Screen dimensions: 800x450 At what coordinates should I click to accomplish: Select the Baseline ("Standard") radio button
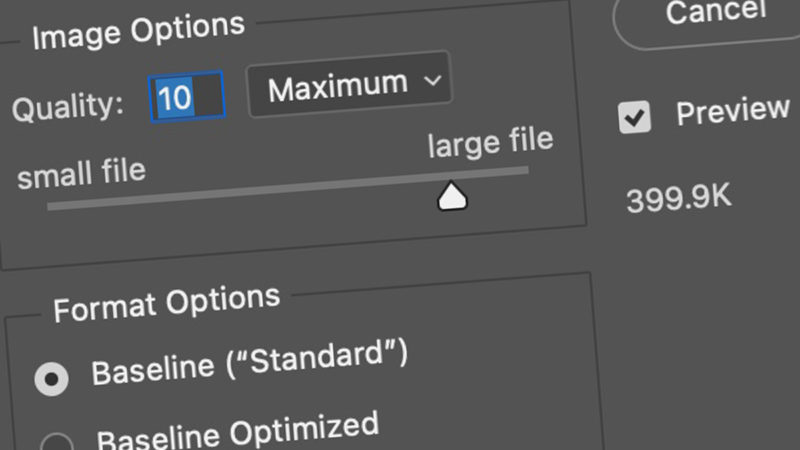click(52, 379)
